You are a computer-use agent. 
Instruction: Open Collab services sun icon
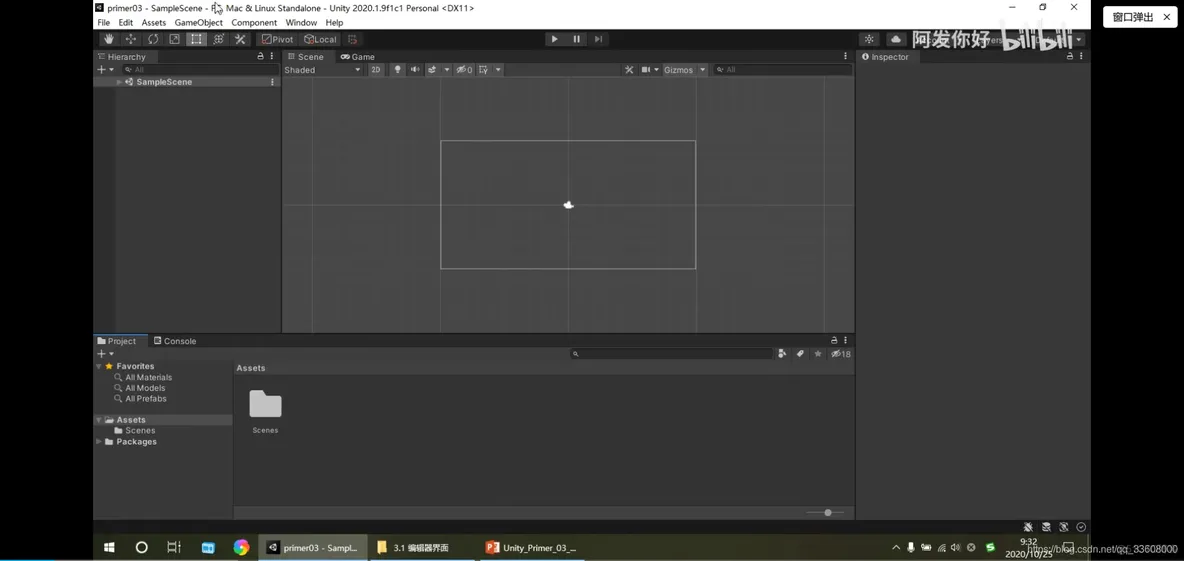pyautogui.click(x=869, y=39)
